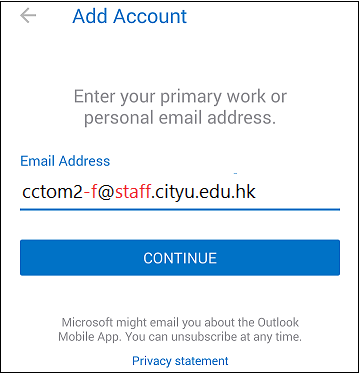Screen dimensions: 360x374
Task: Click the red '-f' part of email
Action: point(90,192)
